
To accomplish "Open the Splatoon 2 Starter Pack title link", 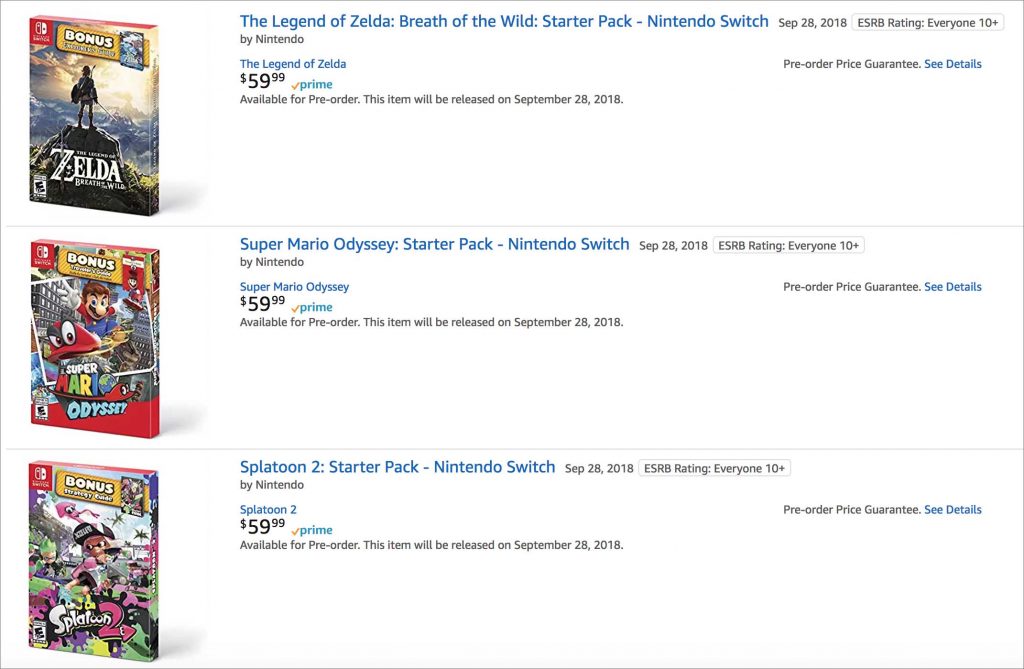I will click(397, 467).
